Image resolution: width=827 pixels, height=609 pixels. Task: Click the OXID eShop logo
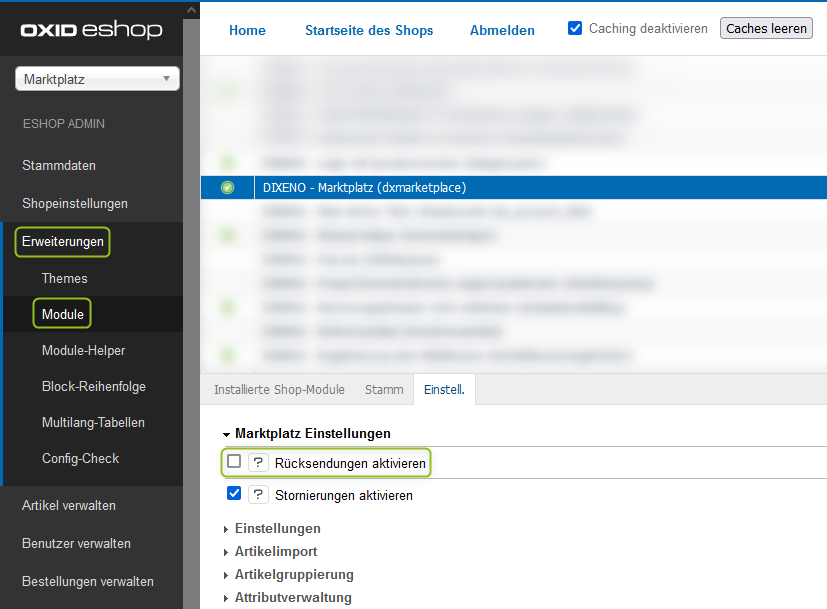click(91, 31)
